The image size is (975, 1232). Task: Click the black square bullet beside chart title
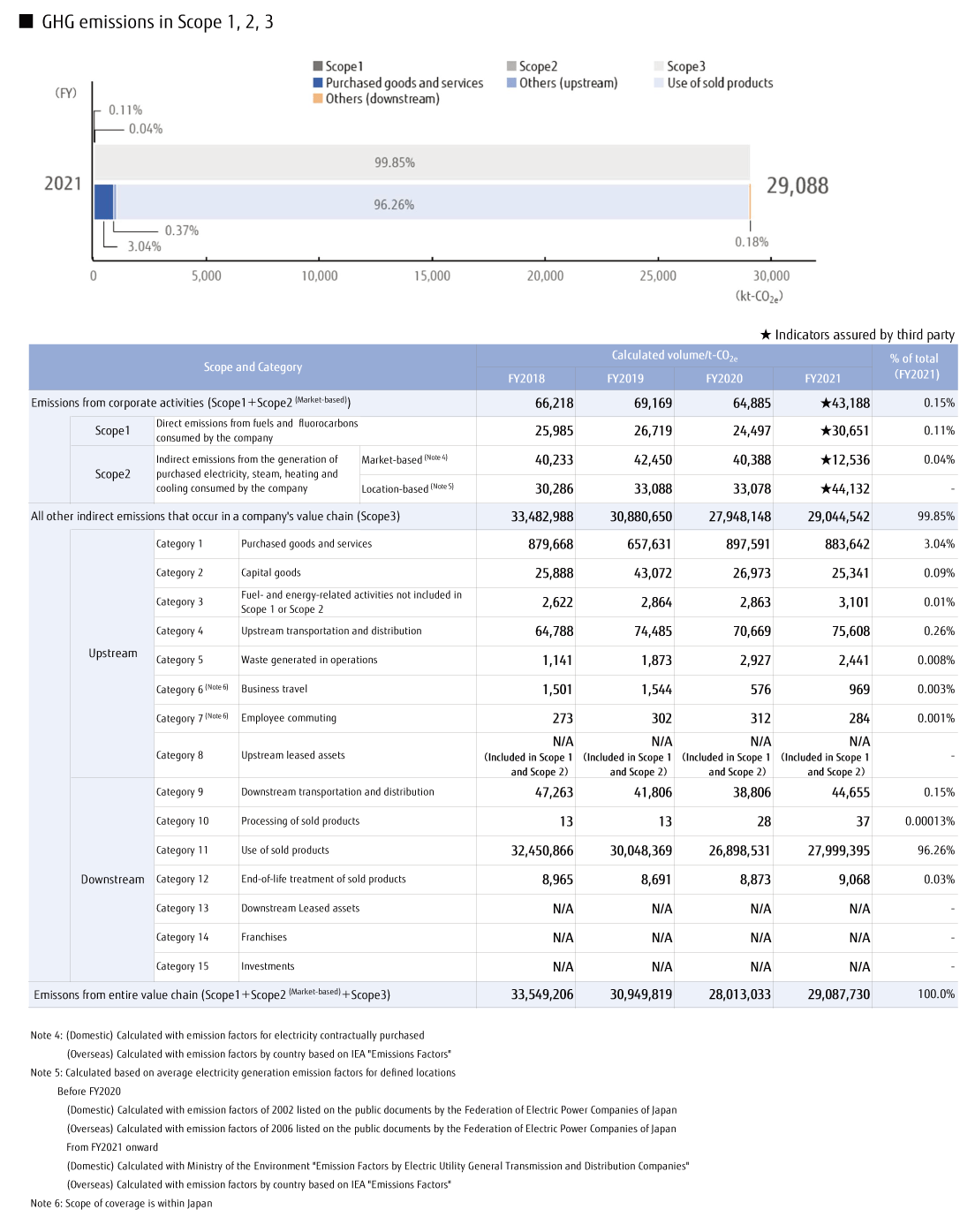(x=26, y=21)
